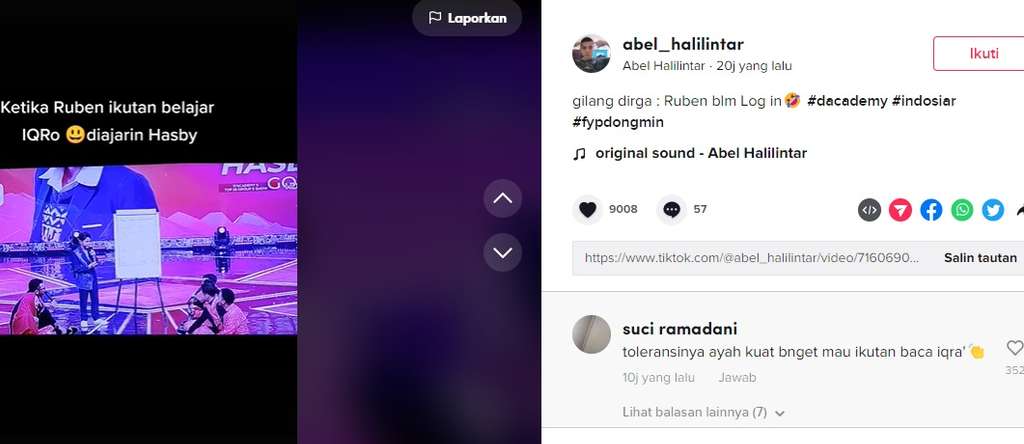Open the #dacademy hashtag
The width and height of the screenshot is (1024, 444).
pyautogui.click(x=847, y=101)
